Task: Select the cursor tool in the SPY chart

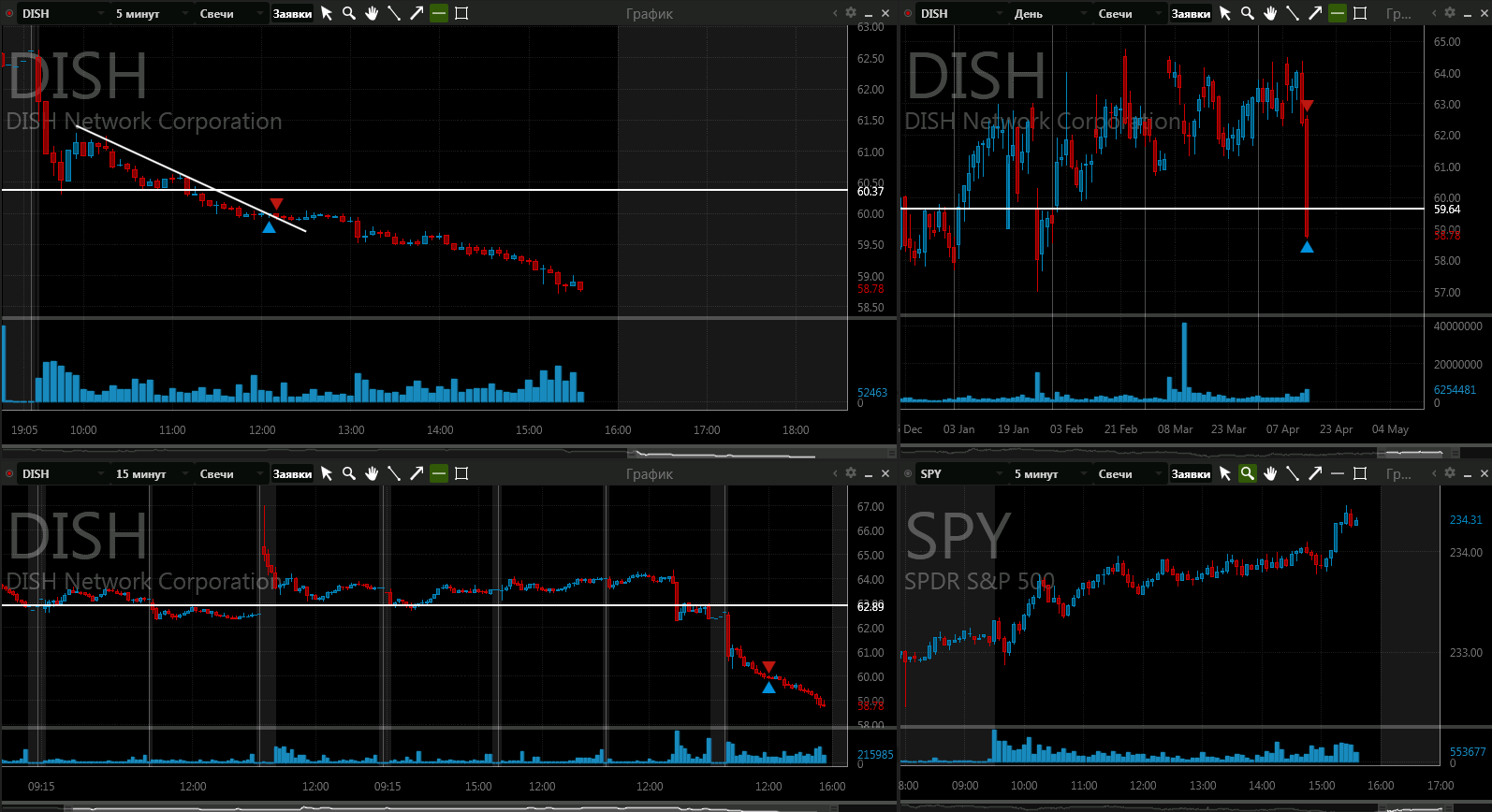Action: [x=1225, y=473]
